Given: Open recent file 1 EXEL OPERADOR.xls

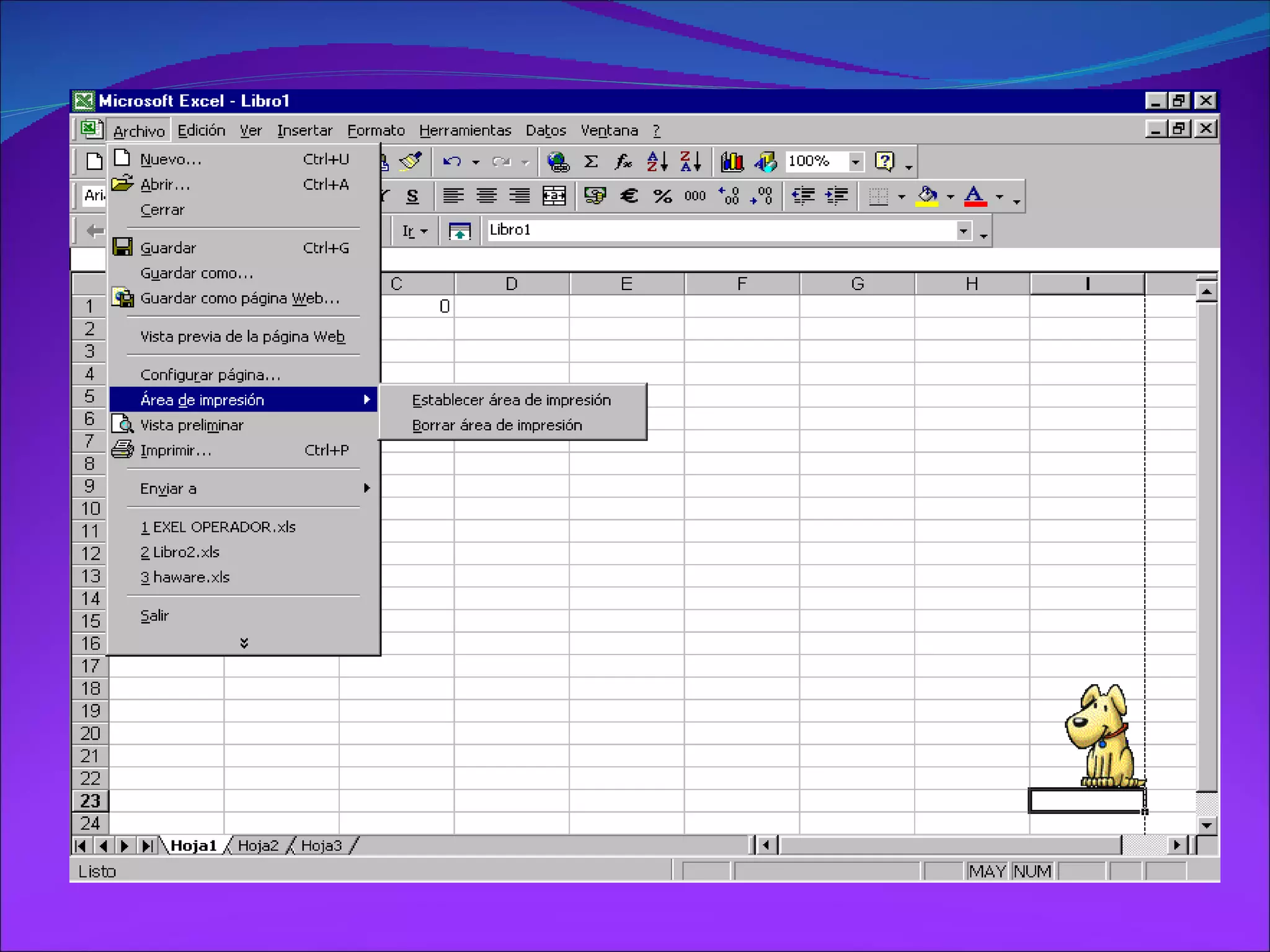Looking at the screenshot, I should click(218, 527).
